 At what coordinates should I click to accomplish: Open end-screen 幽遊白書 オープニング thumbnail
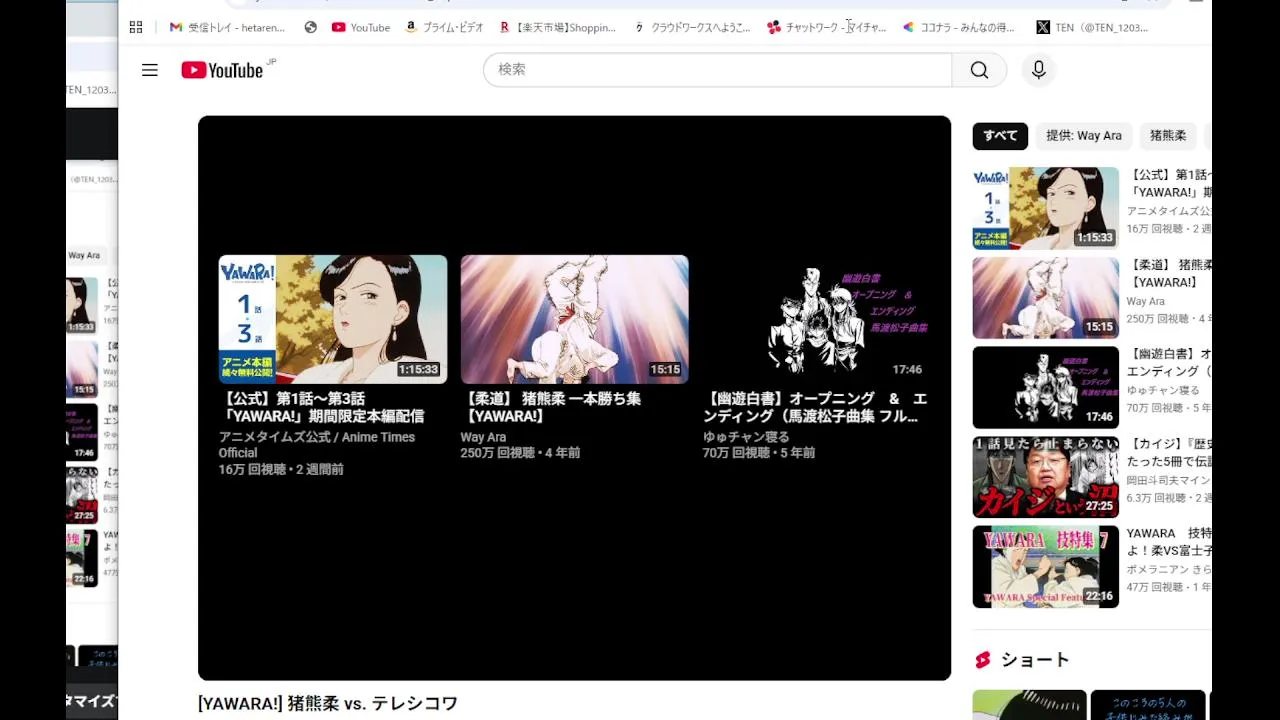(x=816, y=319)
